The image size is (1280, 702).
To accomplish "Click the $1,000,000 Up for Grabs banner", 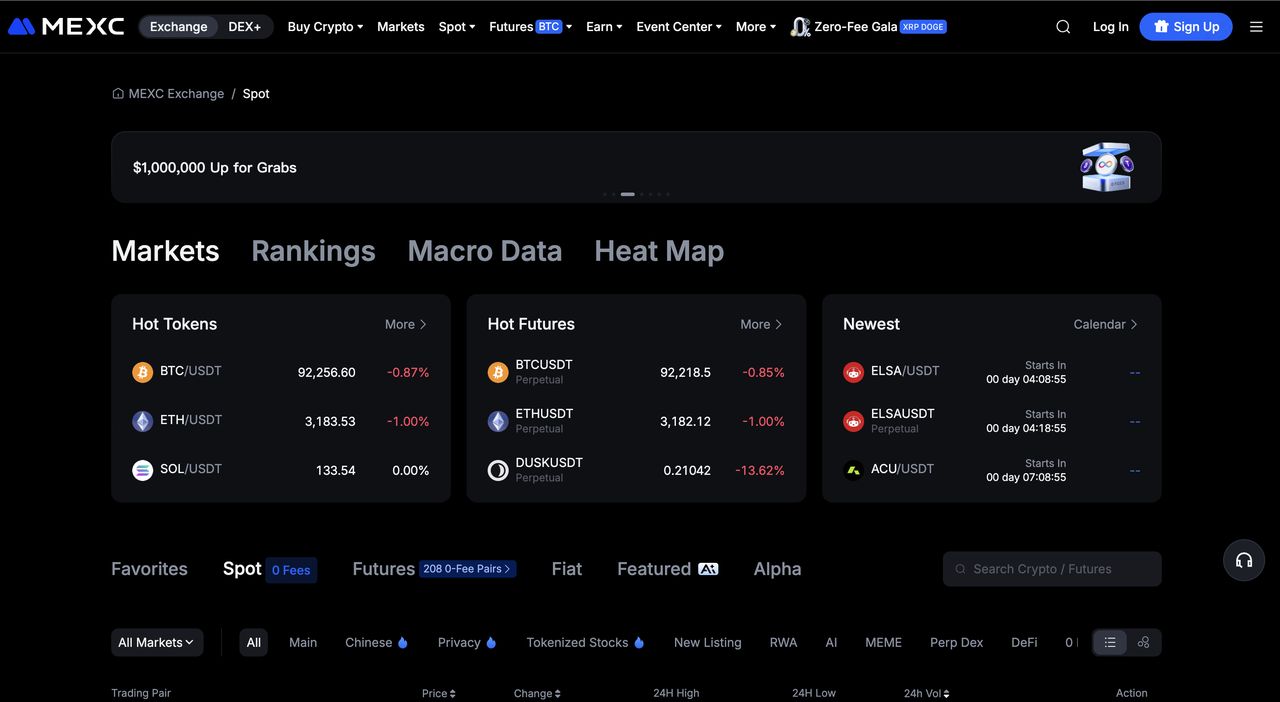I will click(x=636, y=167).
